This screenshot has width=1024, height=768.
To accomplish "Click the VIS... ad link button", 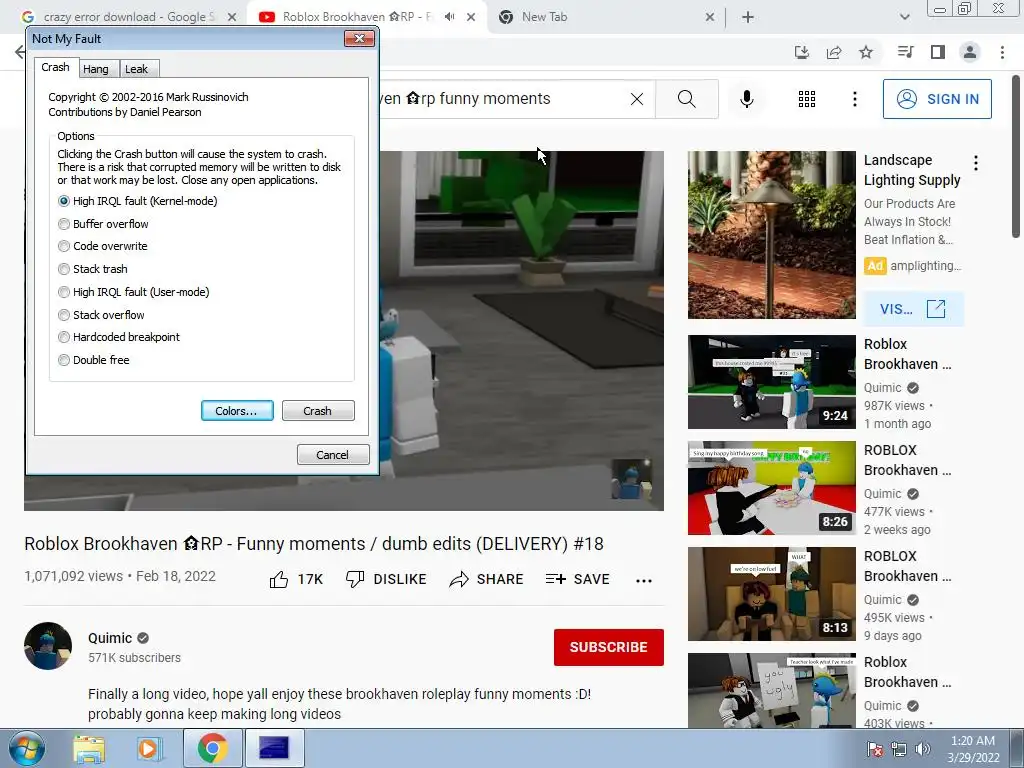I will 913,309.
